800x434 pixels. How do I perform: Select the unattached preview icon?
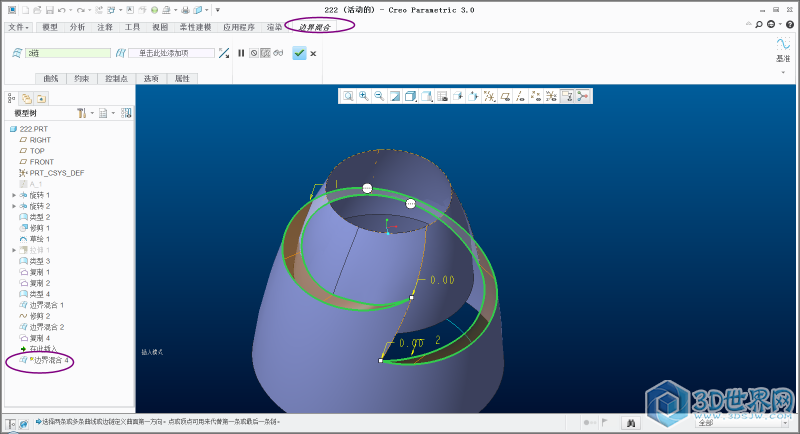(x=265, y=53)
